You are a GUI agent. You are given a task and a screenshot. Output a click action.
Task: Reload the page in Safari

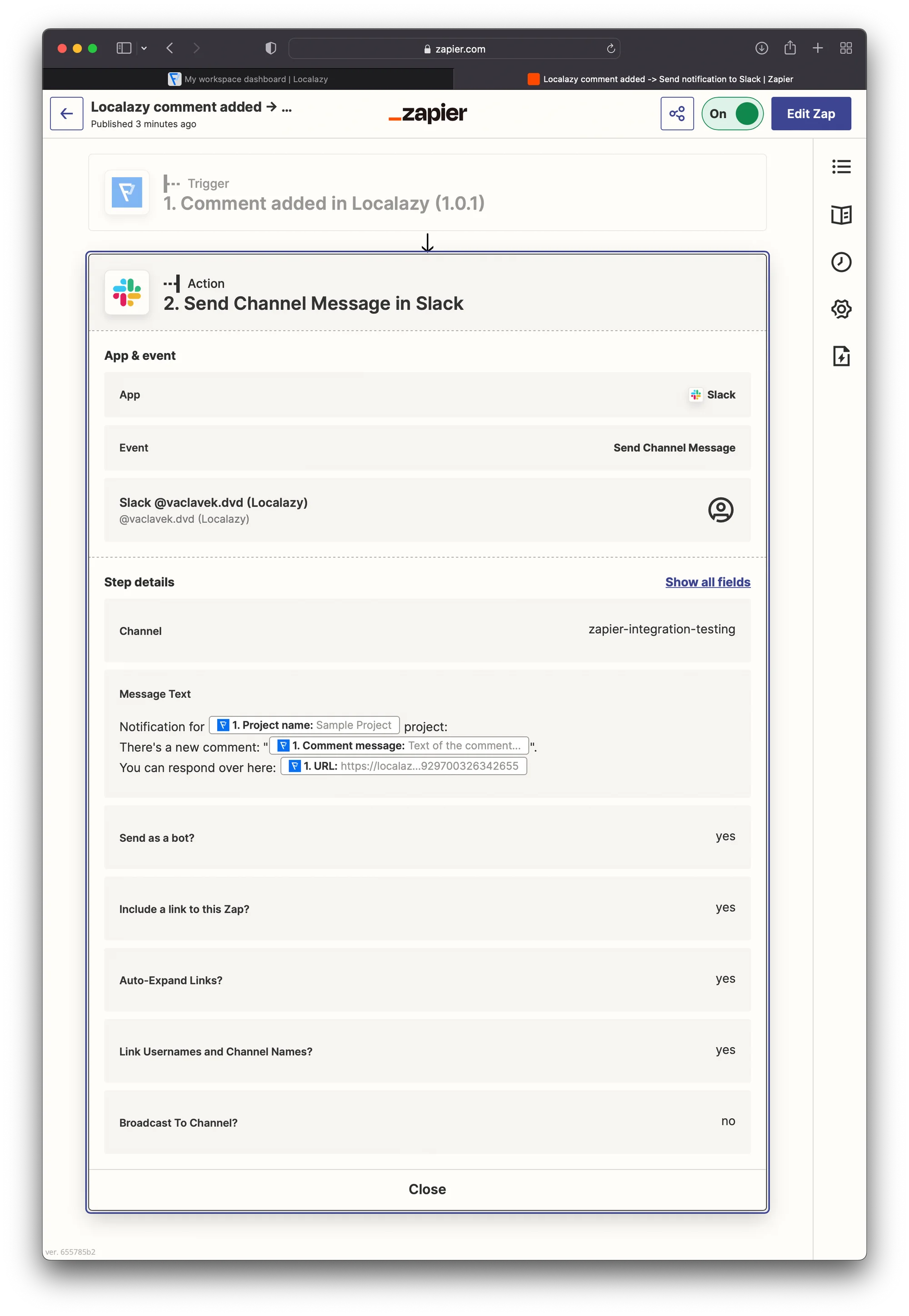point(610,49)
